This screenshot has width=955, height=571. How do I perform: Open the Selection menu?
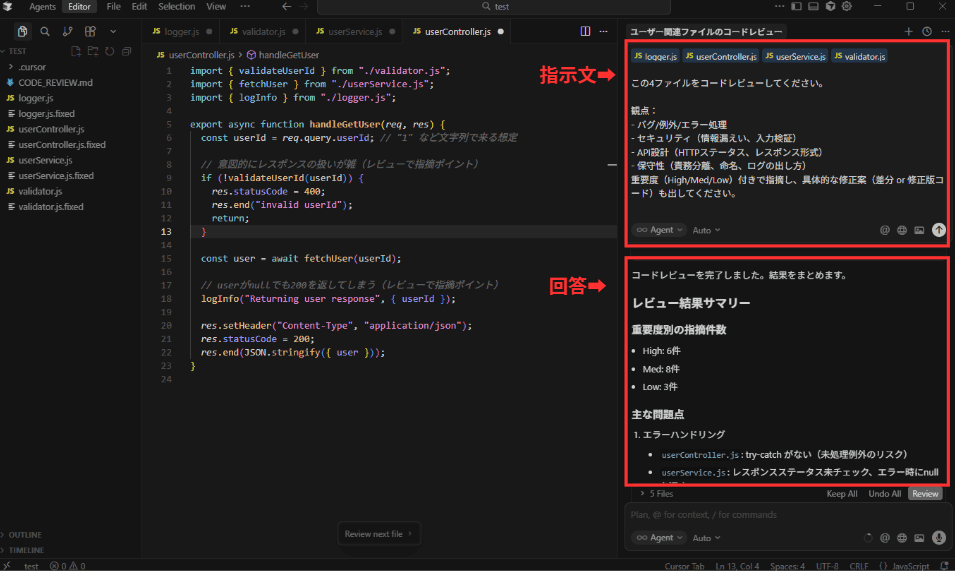(x=177, y=7)
